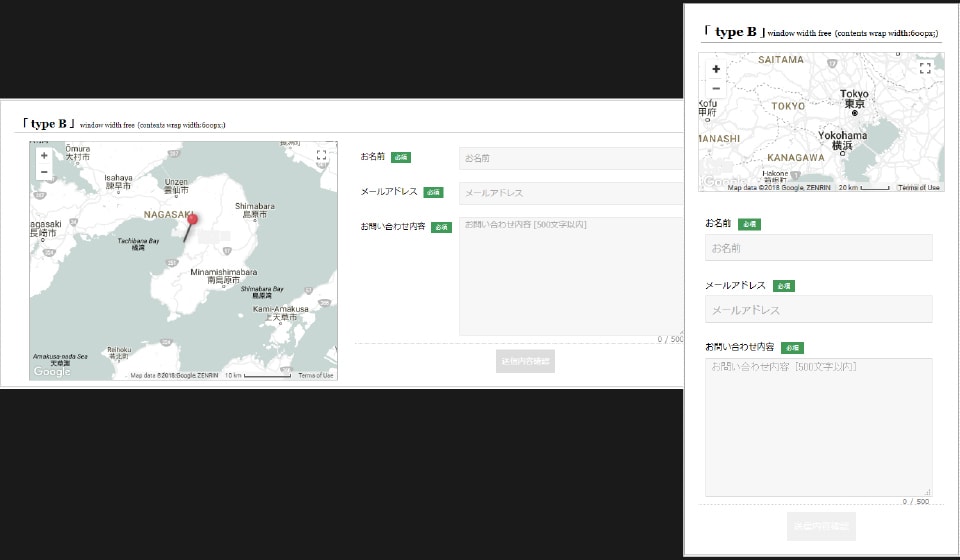Open Terms of Use on Nagasaki map
This screenshot has height=560, width=960.
315,375
